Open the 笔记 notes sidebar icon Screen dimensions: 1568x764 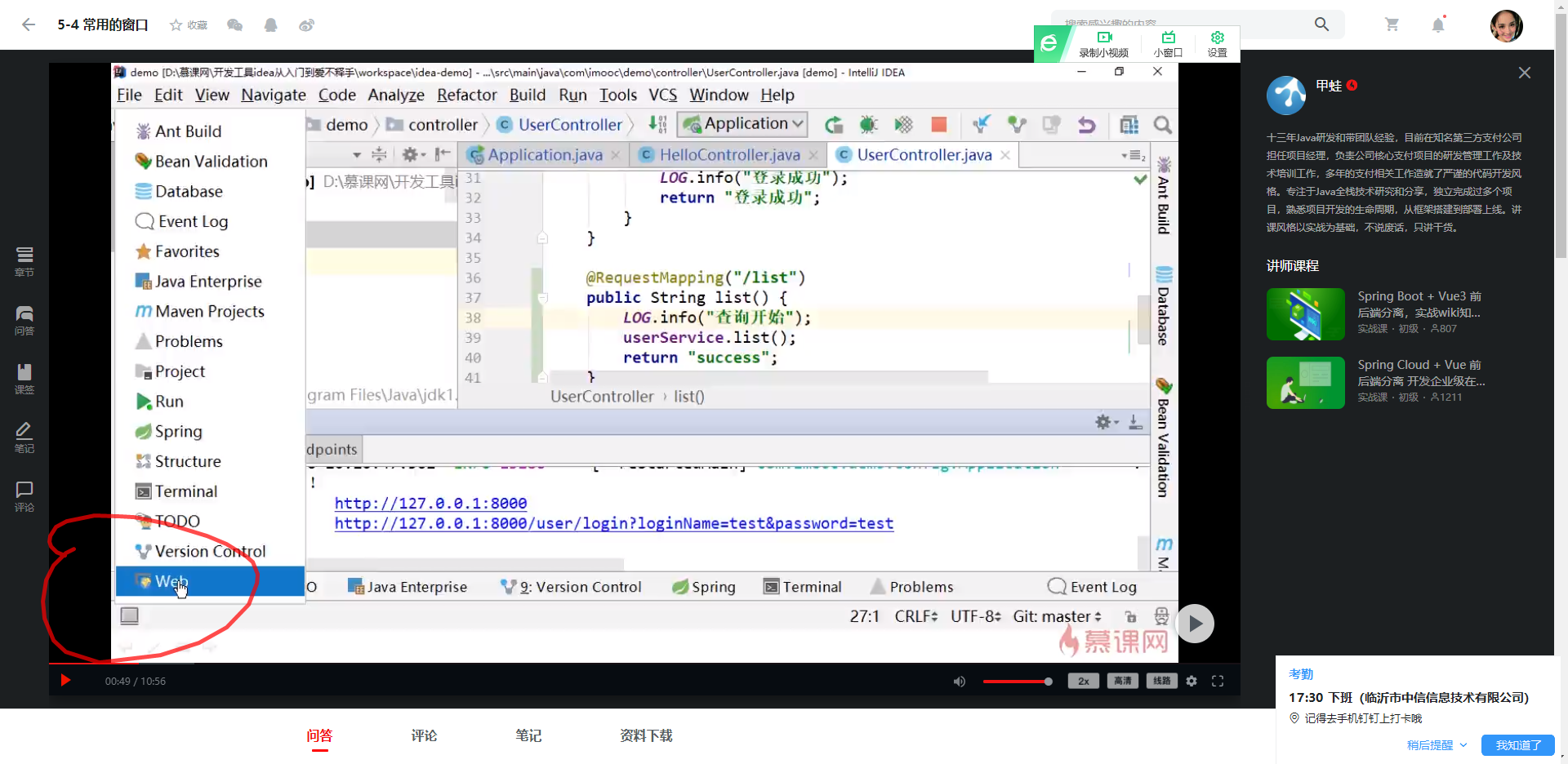(x=24, y=438)
